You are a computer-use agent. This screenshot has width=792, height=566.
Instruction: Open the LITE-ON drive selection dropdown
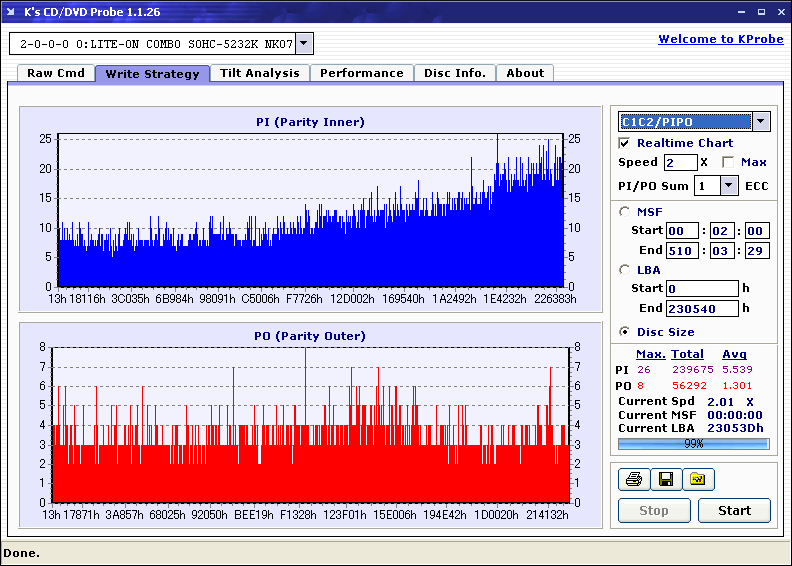305,44
